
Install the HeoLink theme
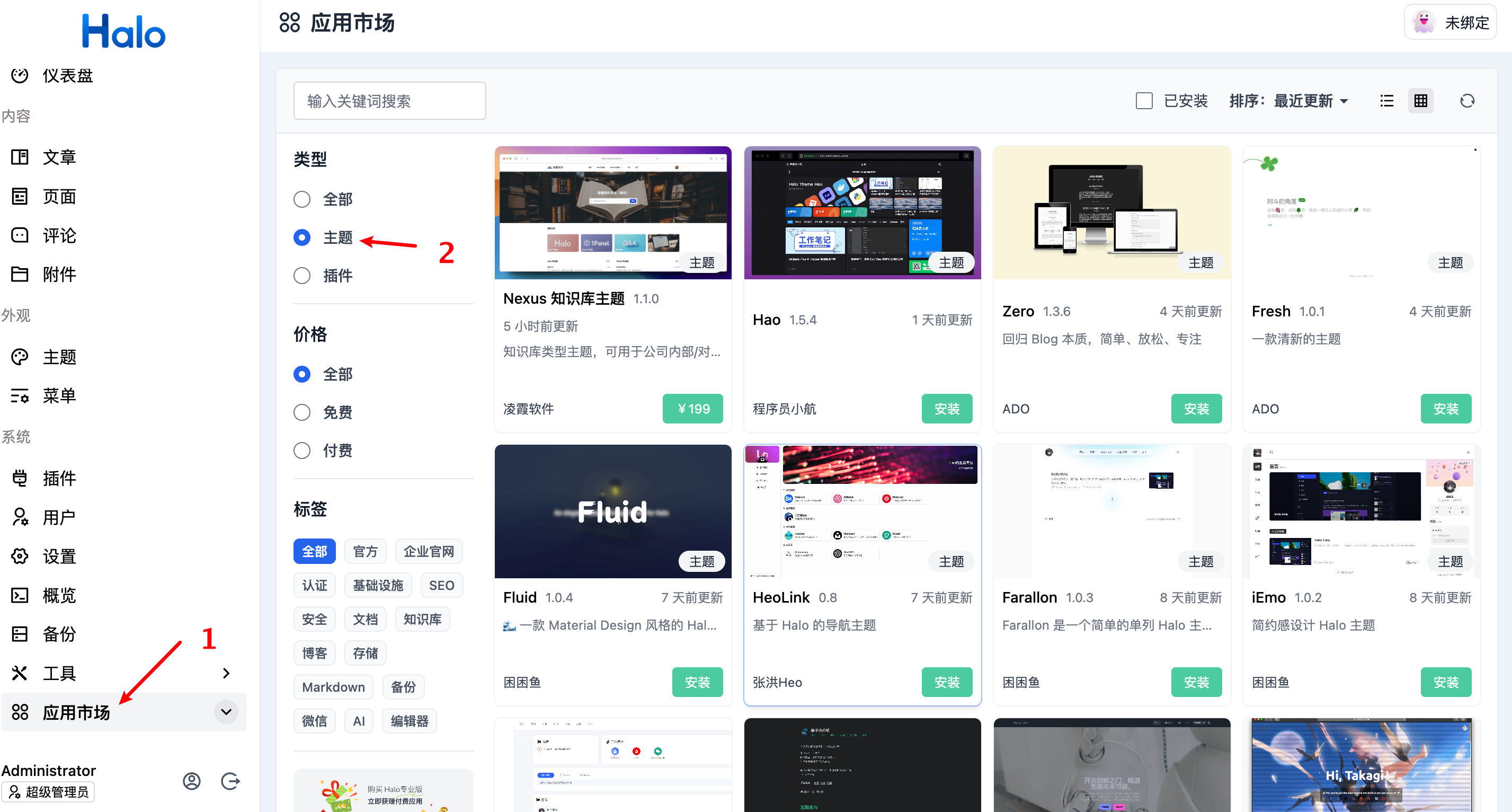click(947, 682)
